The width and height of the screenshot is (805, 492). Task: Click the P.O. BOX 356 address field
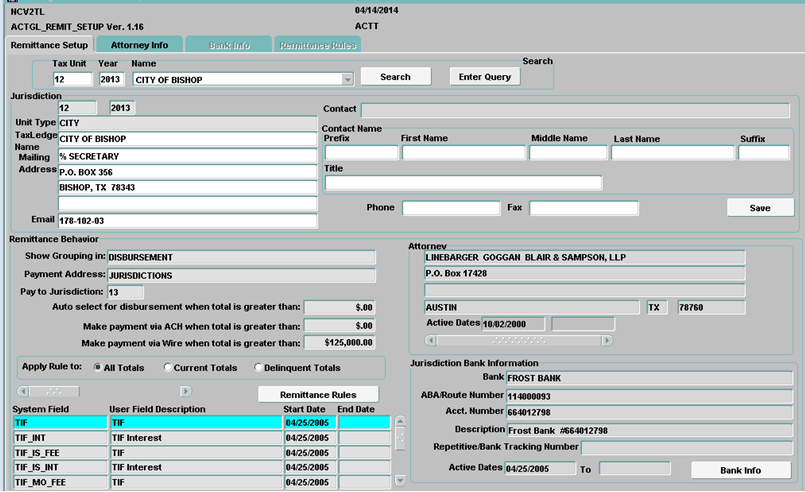(x=187, y=172)
